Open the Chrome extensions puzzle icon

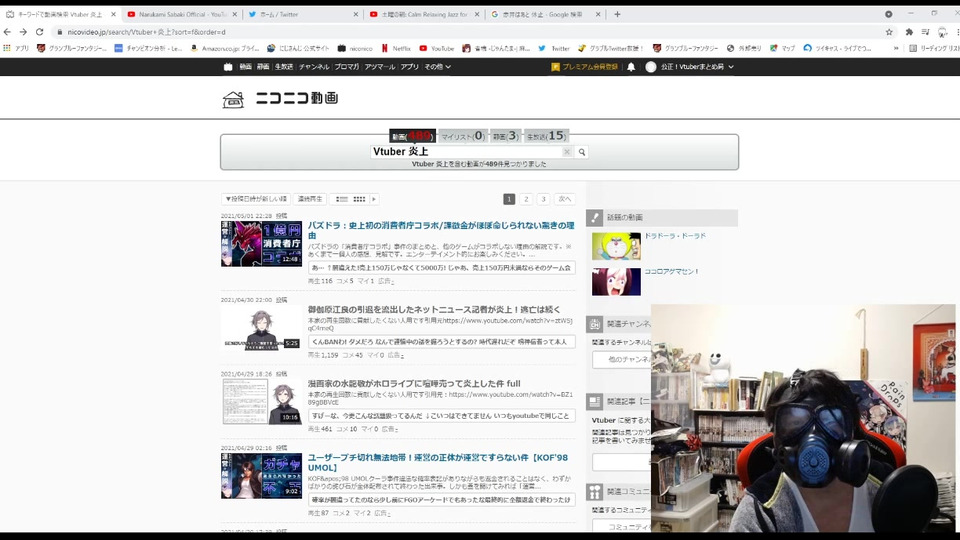pos(909,32)
